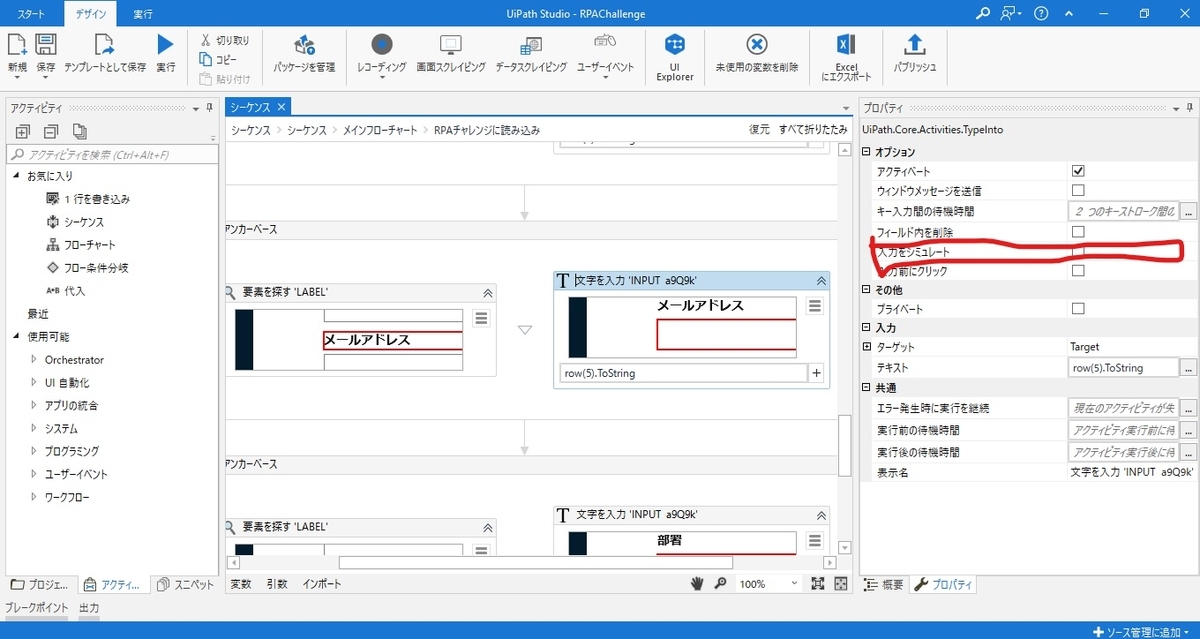Expand all activities tree icon

22,132
